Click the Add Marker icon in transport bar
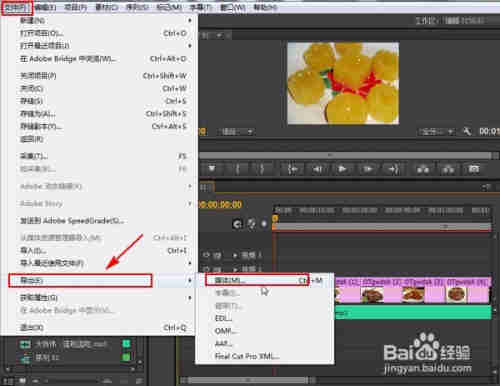 click(x=212, y=169)
